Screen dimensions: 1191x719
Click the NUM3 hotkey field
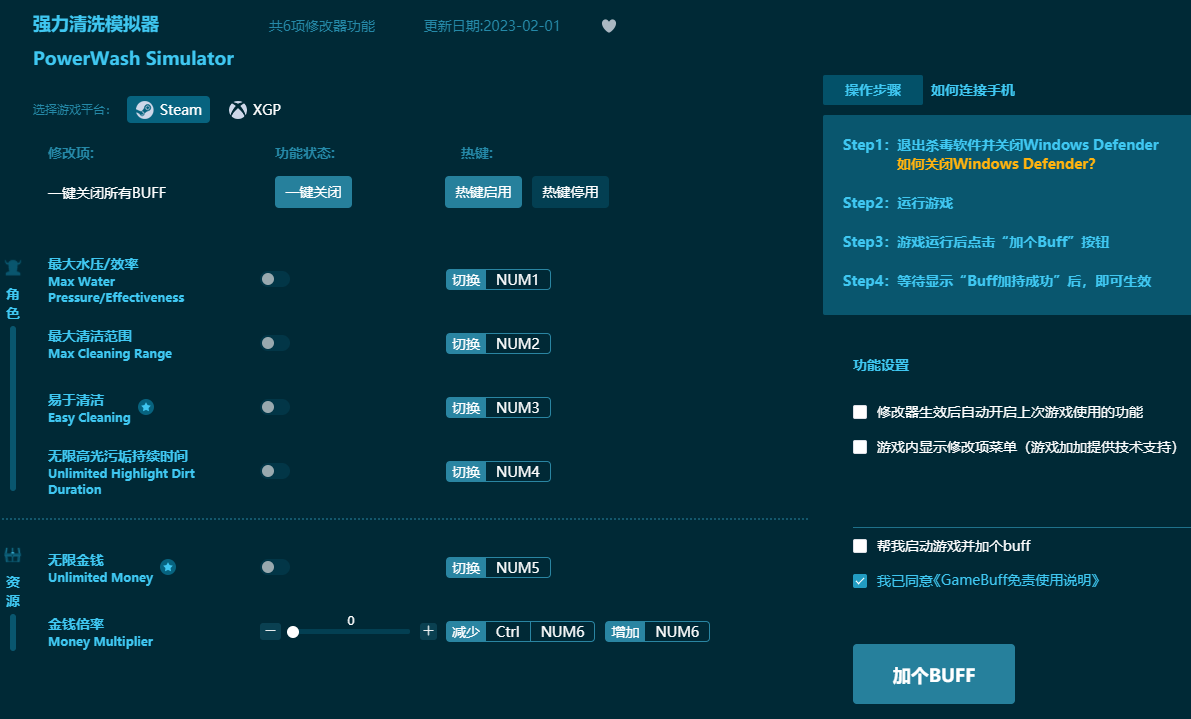(x=517, y=408)
